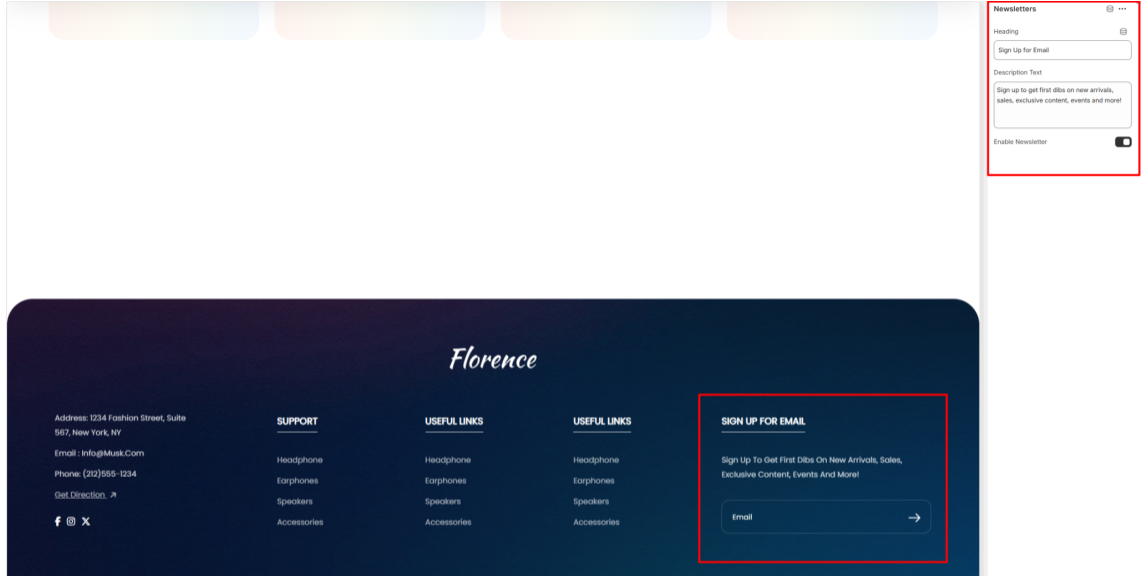Open the Headphone link under Support
1142x576 pixels.
point(299,460)
